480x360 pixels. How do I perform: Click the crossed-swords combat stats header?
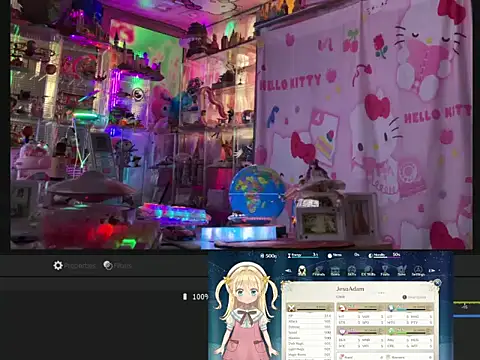coord(310,308)
